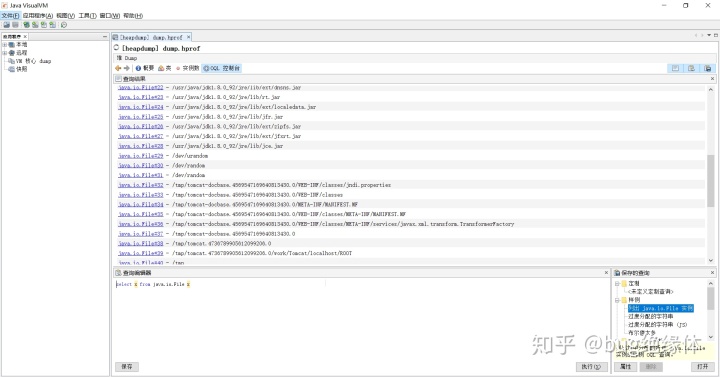Open the java.io.File#29 link
720x377 pixels.
click(141, 156)
